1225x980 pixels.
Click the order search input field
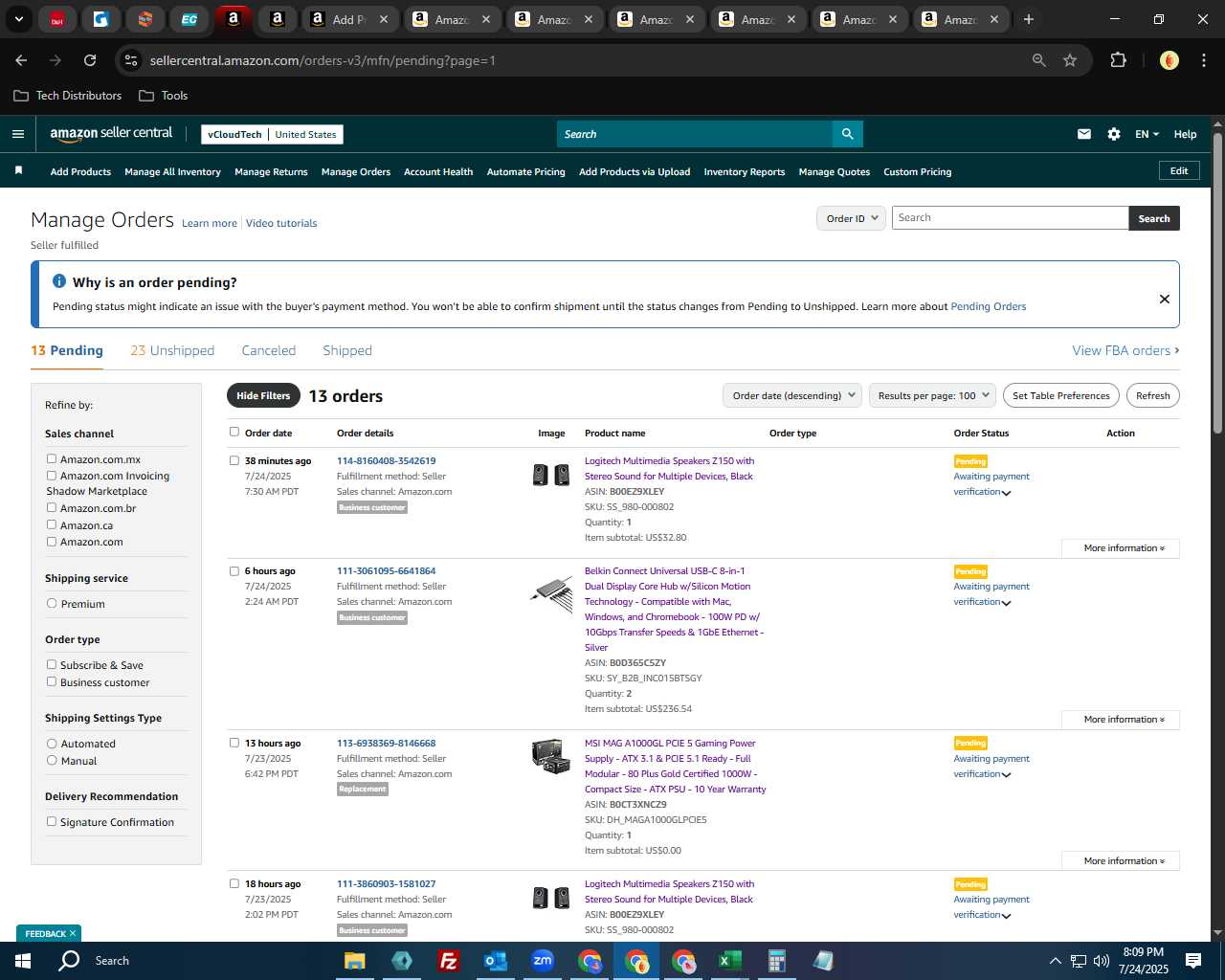tap(1010, 218)
